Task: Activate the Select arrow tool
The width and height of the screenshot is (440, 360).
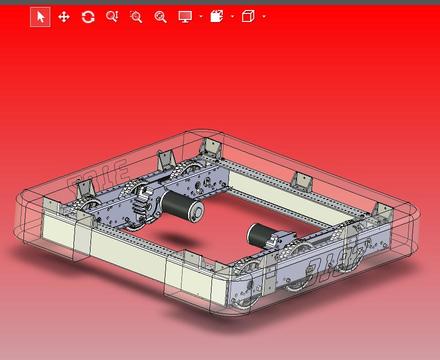Action: click(x=40, y=17)
